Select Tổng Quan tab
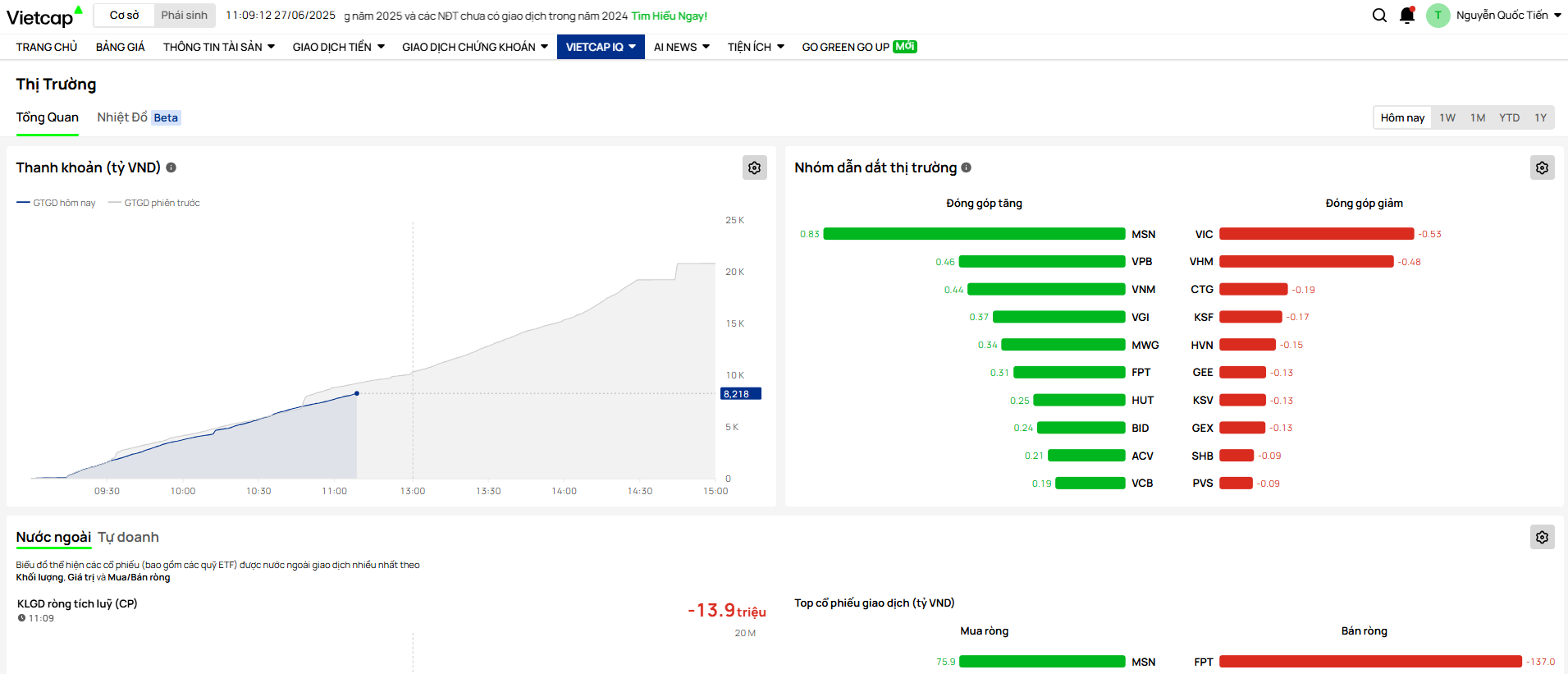This screenshot has width=1568, height=674. pos(48,117)
